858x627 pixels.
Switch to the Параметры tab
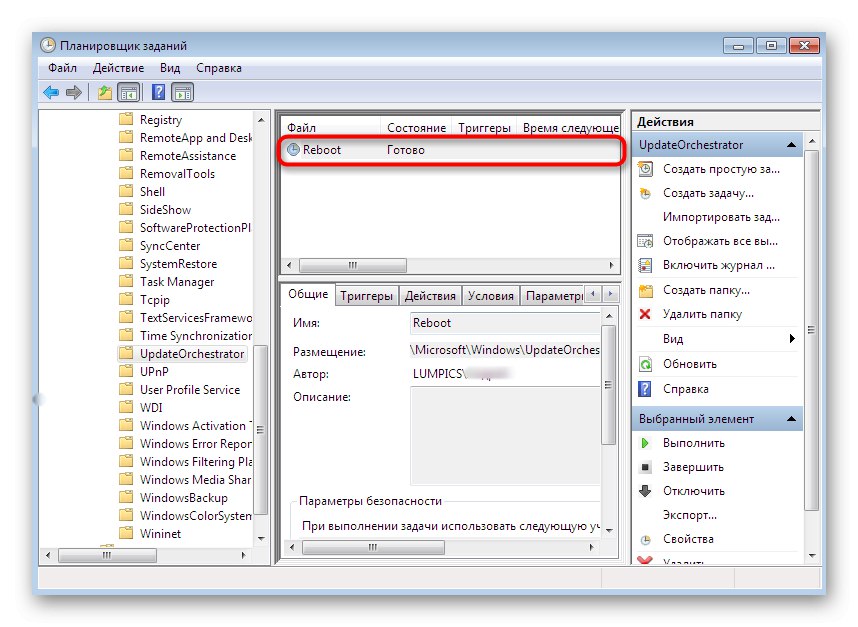[x=553, y=295]
